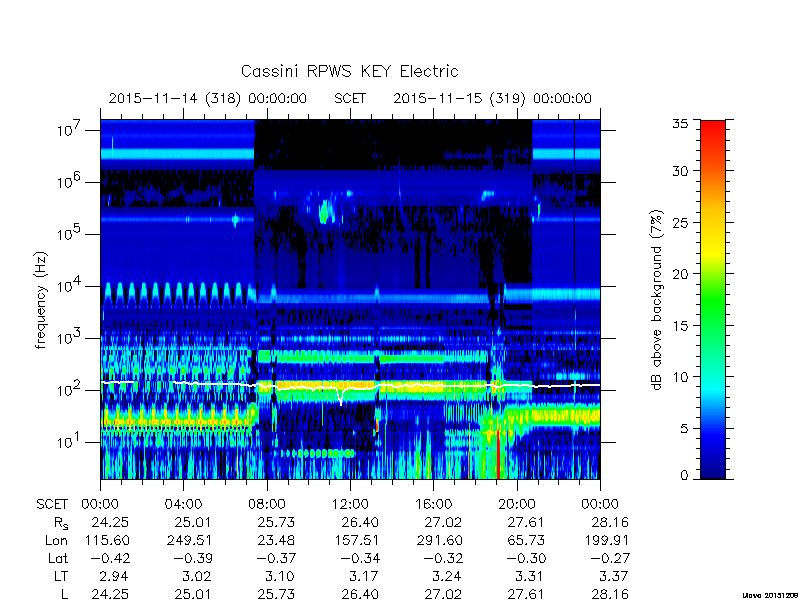Click the SCET row label below the plot
The height and width of the screenshot is (600, 800).
coord(52,505)
